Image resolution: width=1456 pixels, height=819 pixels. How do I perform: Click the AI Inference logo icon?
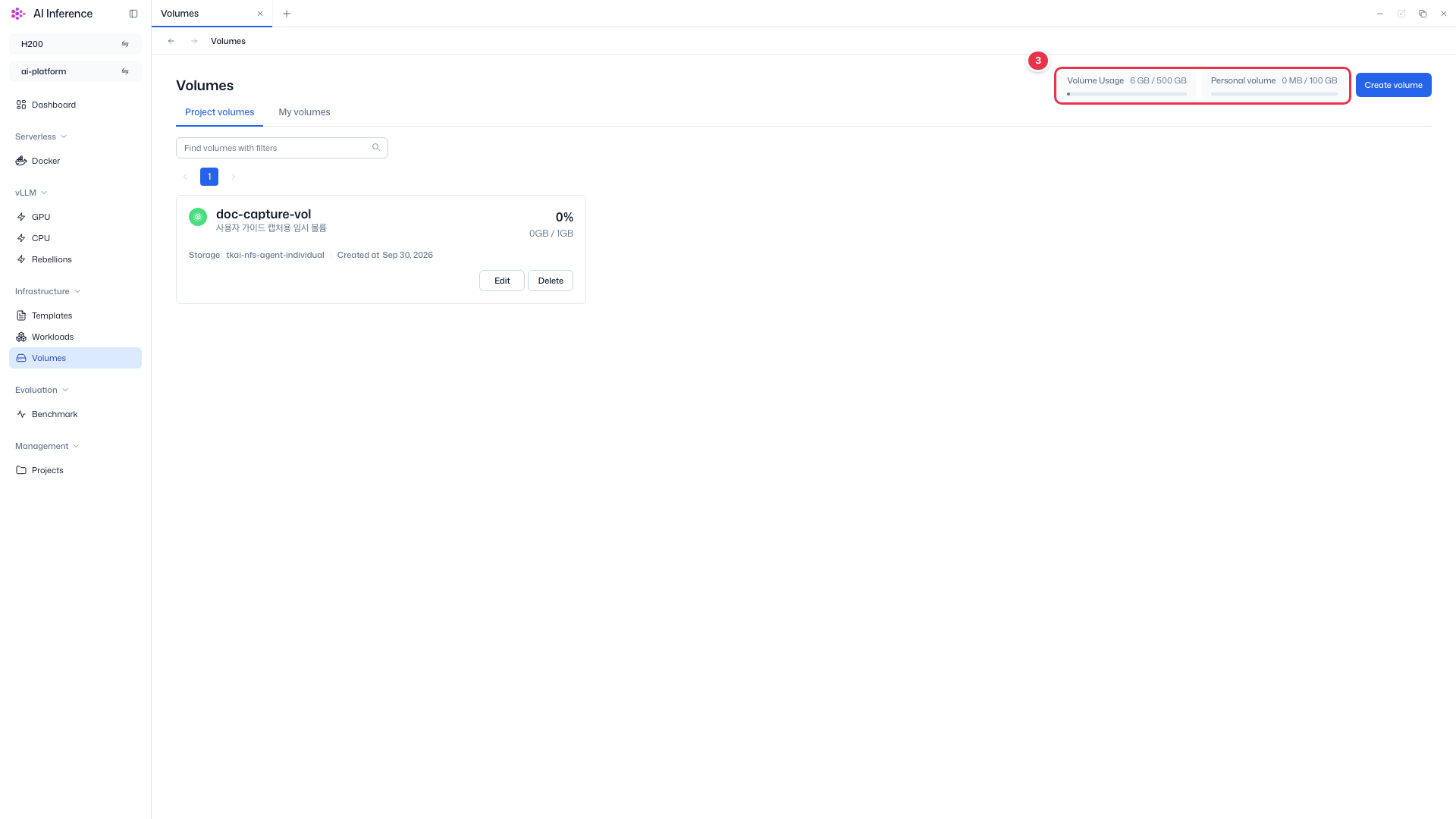pyautogui.click(x=18, y=14)
